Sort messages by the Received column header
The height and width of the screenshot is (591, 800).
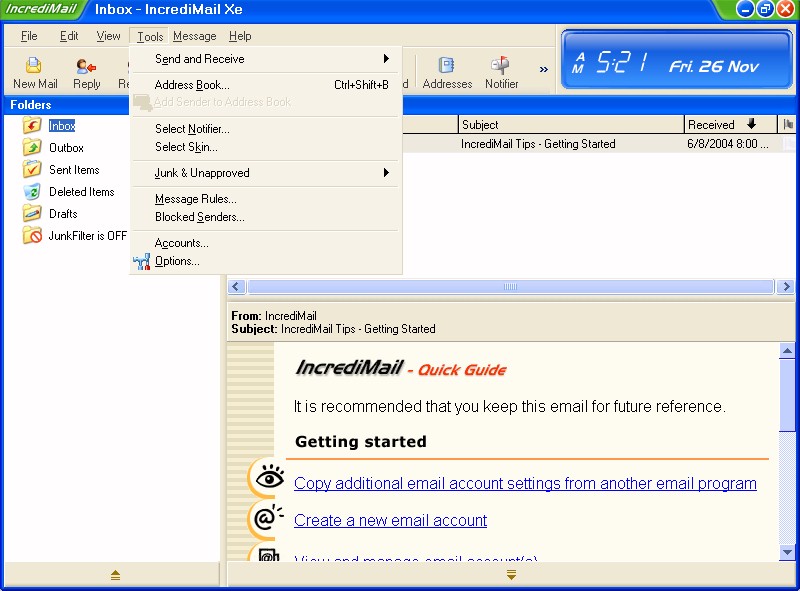(x=730, y=125)
